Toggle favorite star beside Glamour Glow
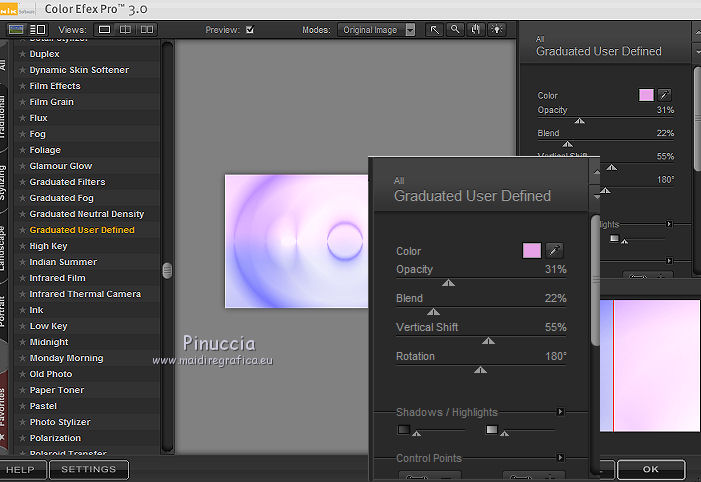Viewport: 701px width, 482px height. pyautogui.click(x=22, y=166)
